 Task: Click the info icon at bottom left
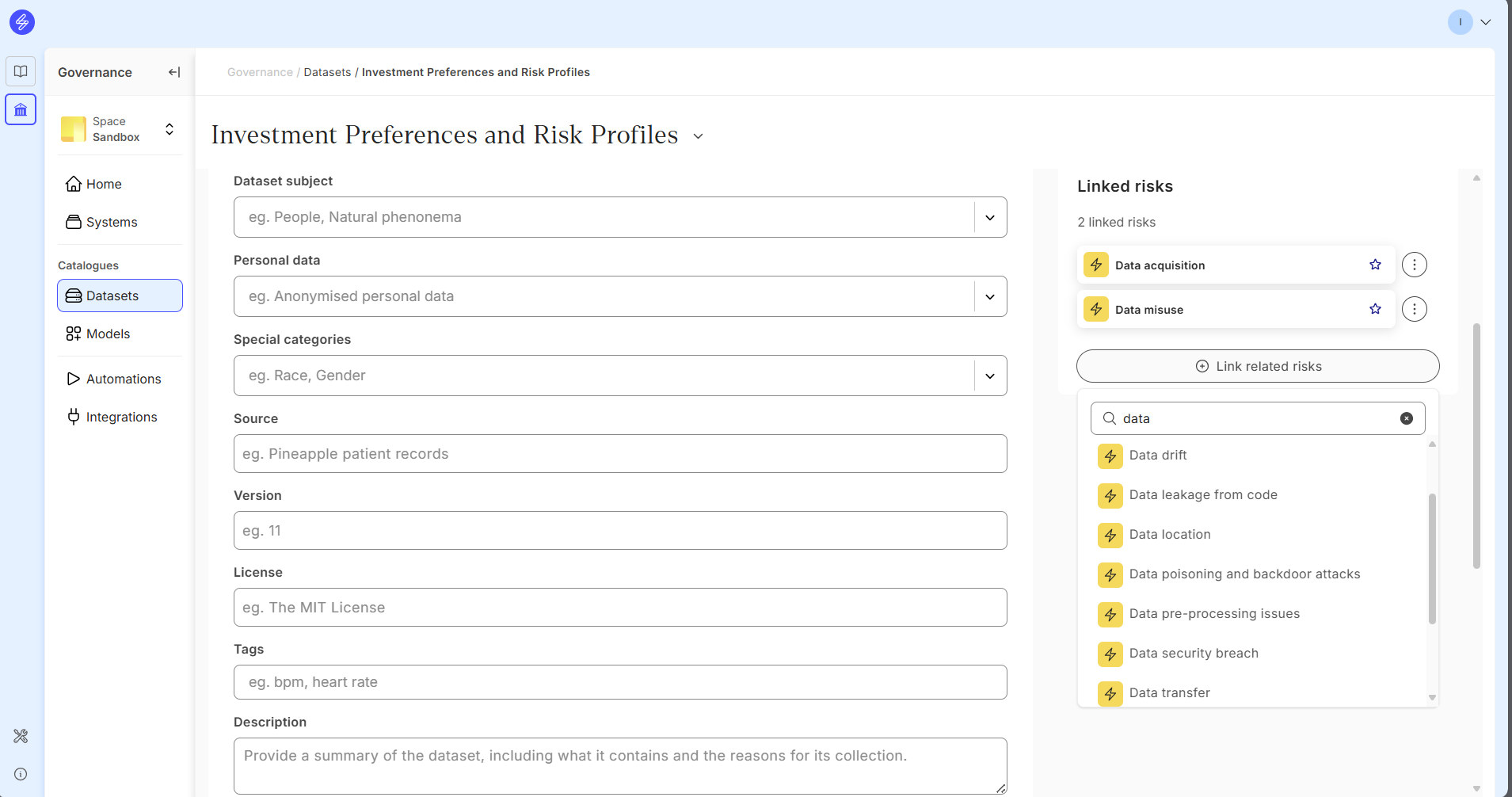[21, 774]
